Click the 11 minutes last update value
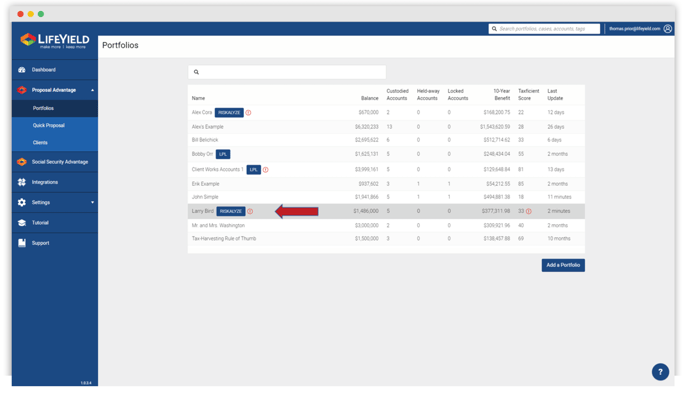The height and width of the screenshot is (397, 688). [x=559, y=197]
